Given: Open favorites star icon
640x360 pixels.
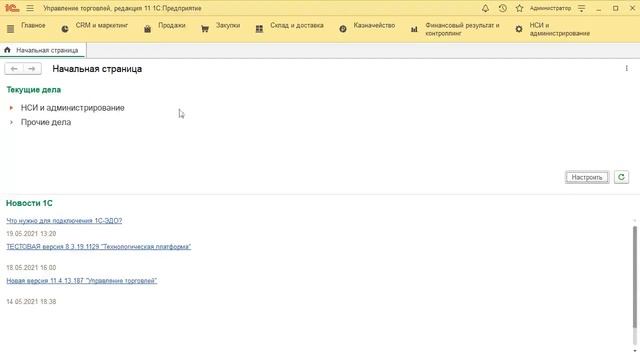Looking at the screenshot, I should click(519, 8).
